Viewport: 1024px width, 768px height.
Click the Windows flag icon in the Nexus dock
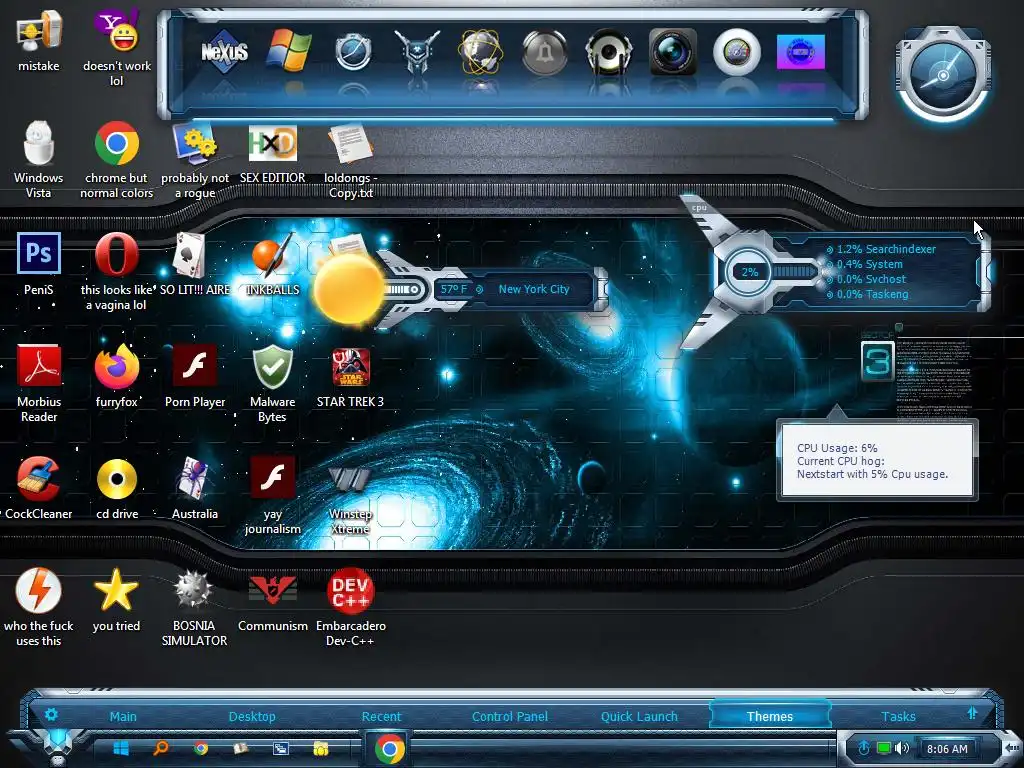[x=288, y=51]
